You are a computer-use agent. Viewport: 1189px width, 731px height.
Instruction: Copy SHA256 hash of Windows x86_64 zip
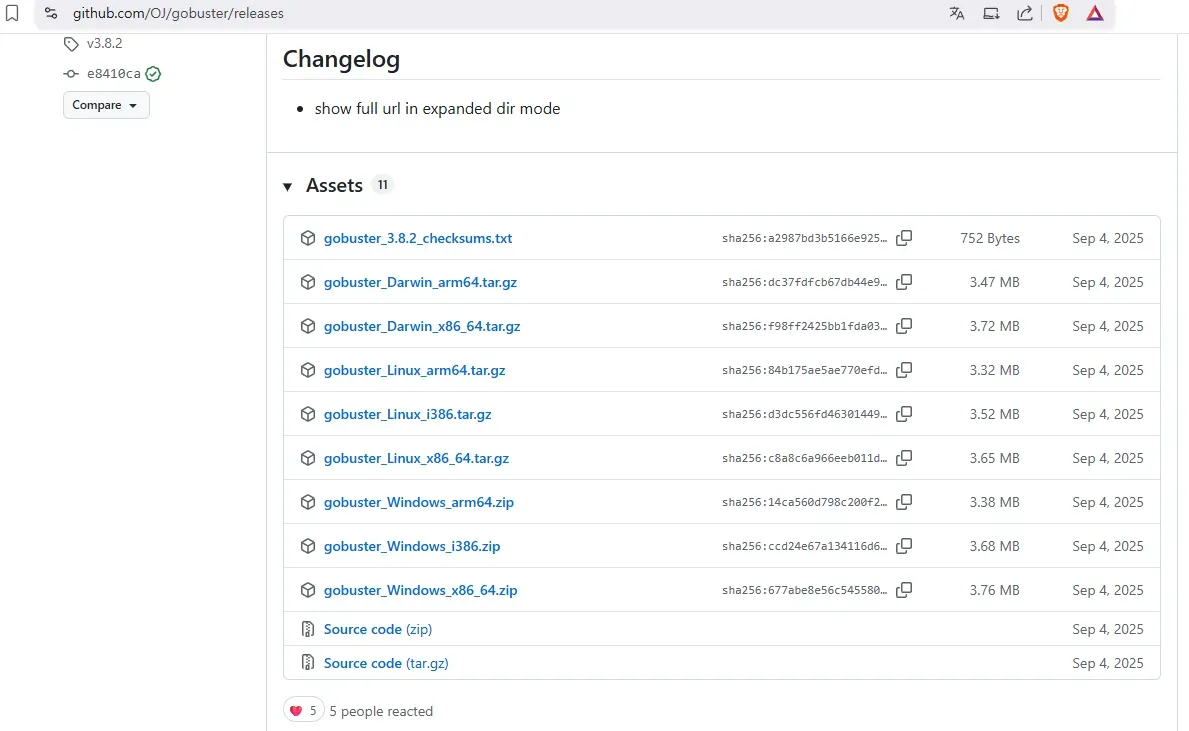click(x=904, y=590)
